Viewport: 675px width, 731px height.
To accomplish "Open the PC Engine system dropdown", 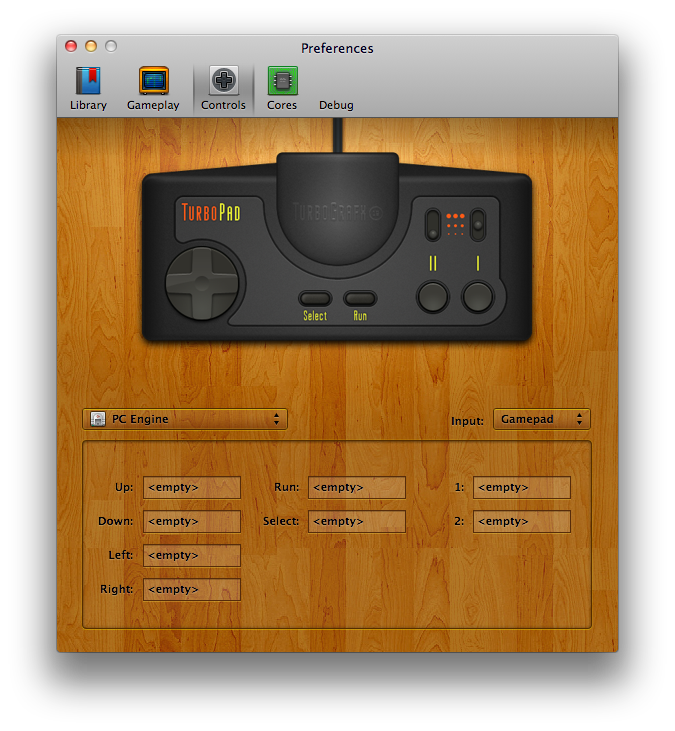I will coord(185,419).
